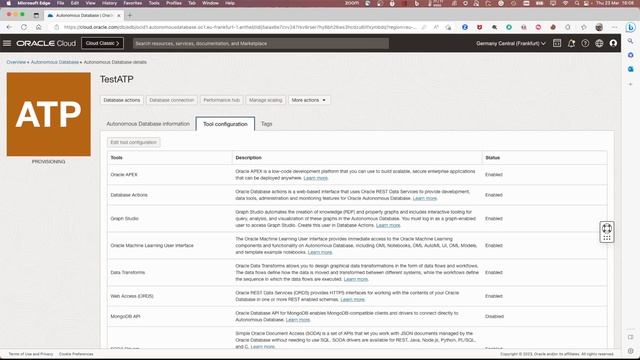Screen dimensions: 640x360
Task: Click the browser address bar URL
Action: click(x=240, y=27)
